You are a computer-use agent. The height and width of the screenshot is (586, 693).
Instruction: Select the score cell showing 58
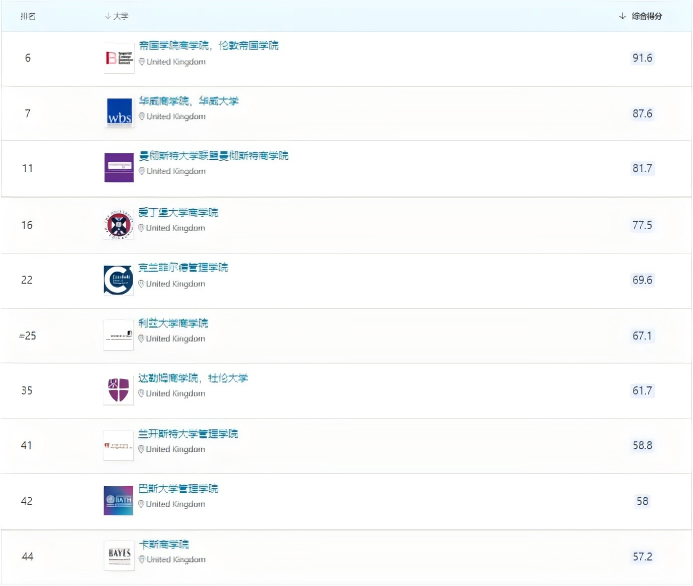pyautogui.click(x=642, y=501)
